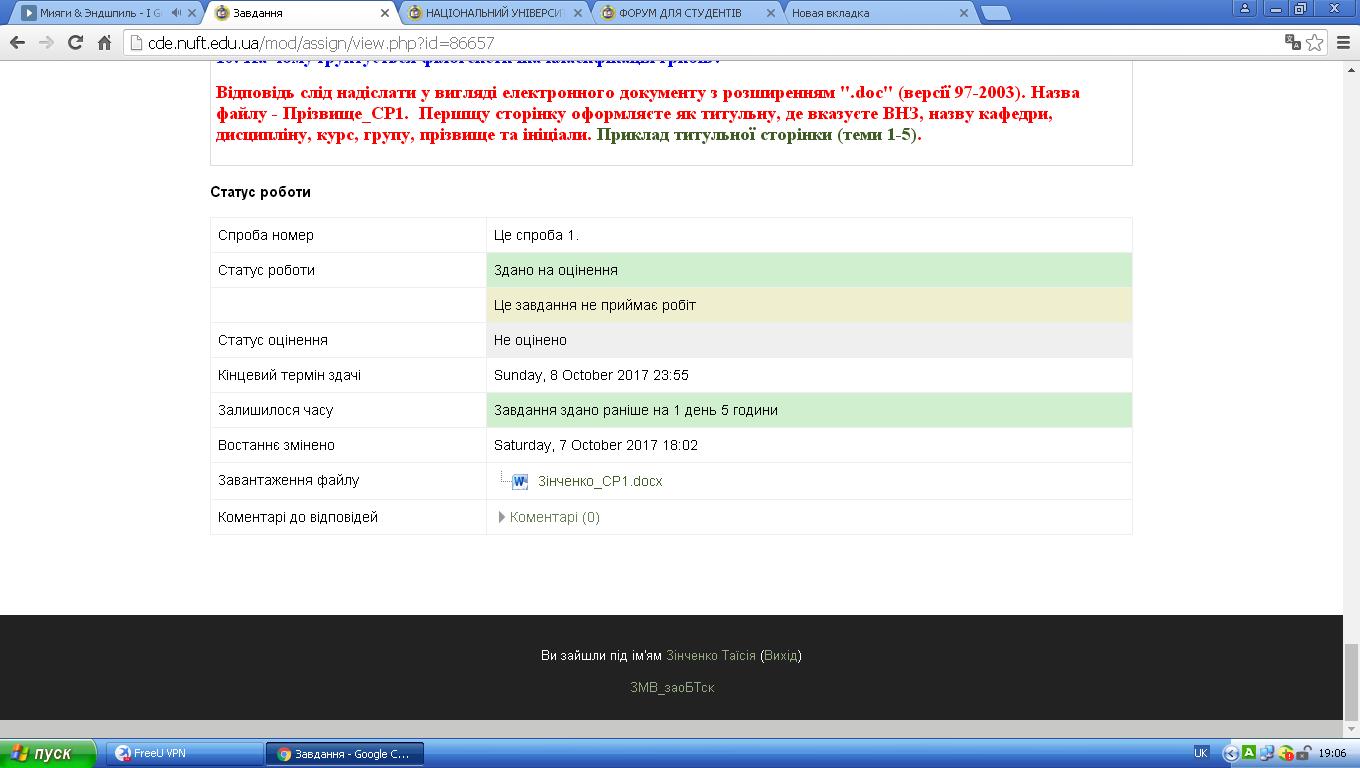Mute the audio icon on the first tab
This screenshot has width=1360, height=768.
coord(177,13)
